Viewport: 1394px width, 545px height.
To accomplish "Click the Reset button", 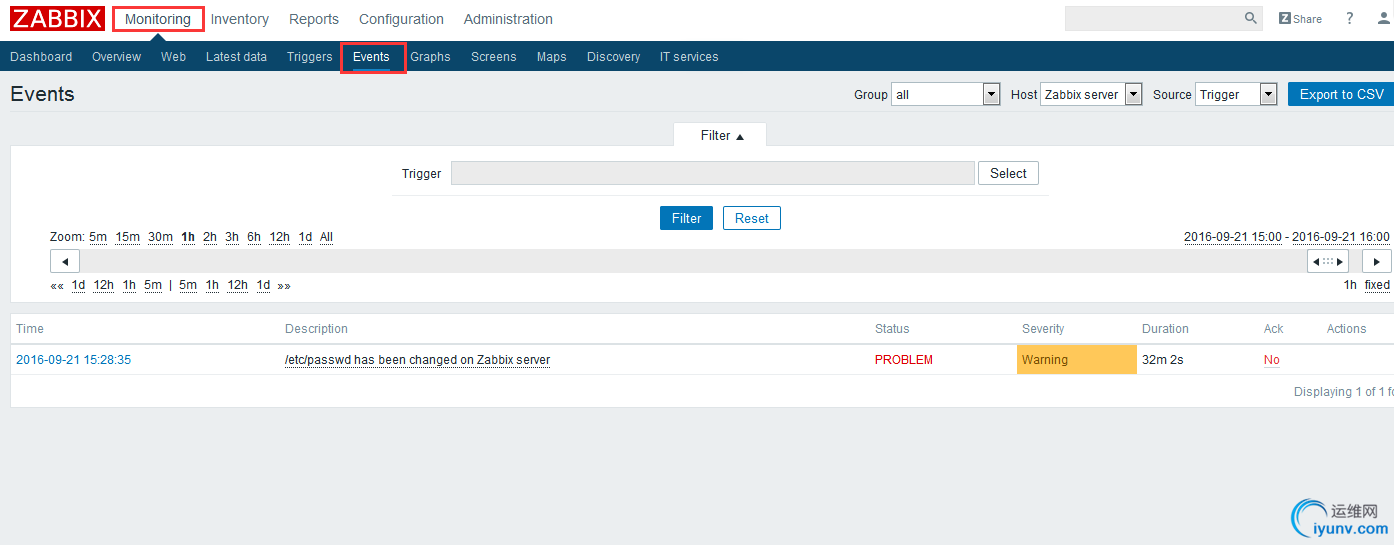I will coord(752,218).
